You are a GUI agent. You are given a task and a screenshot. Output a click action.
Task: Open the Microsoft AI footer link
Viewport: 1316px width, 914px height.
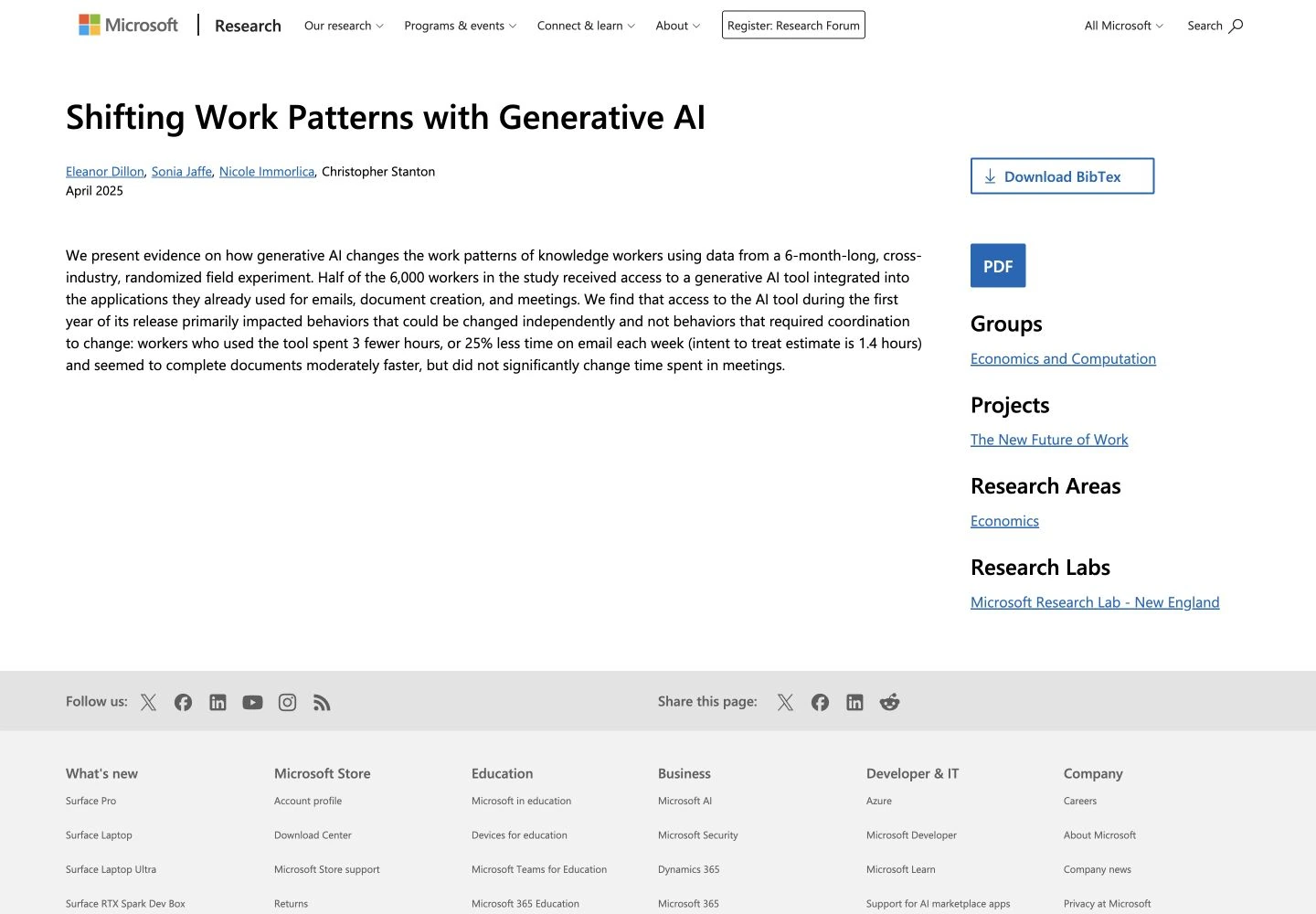pyautogui.click(x=685, y=801)
